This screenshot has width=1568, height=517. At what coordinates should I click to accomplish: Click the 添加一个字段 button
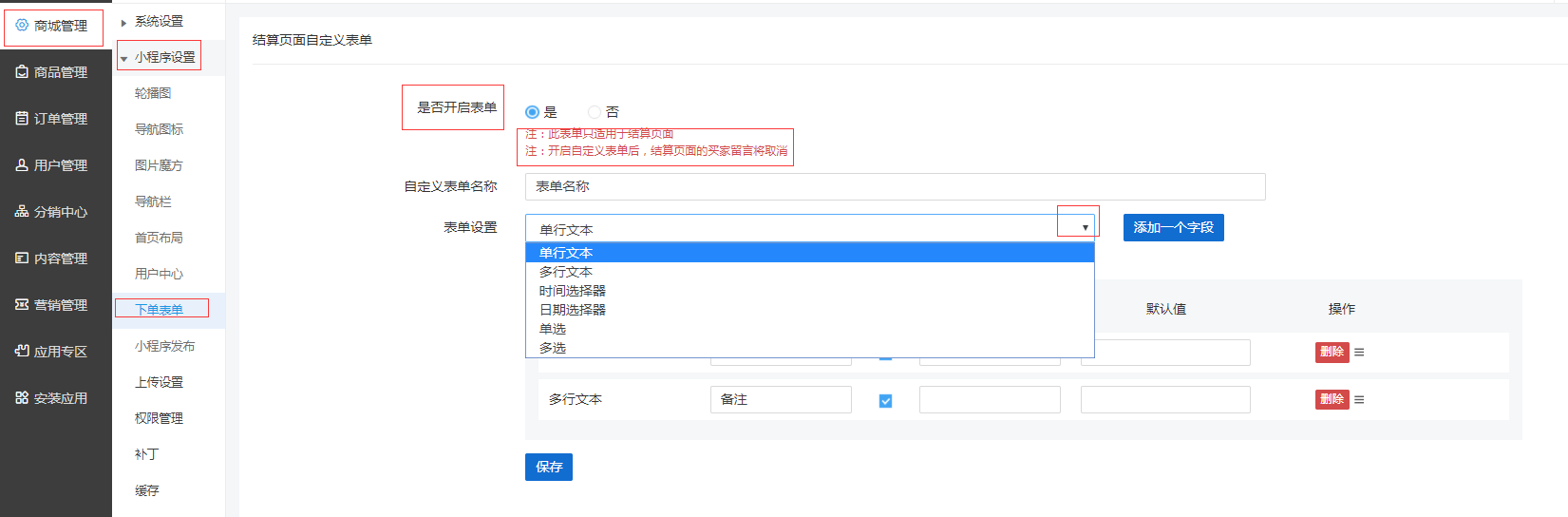click(1173, 228)
